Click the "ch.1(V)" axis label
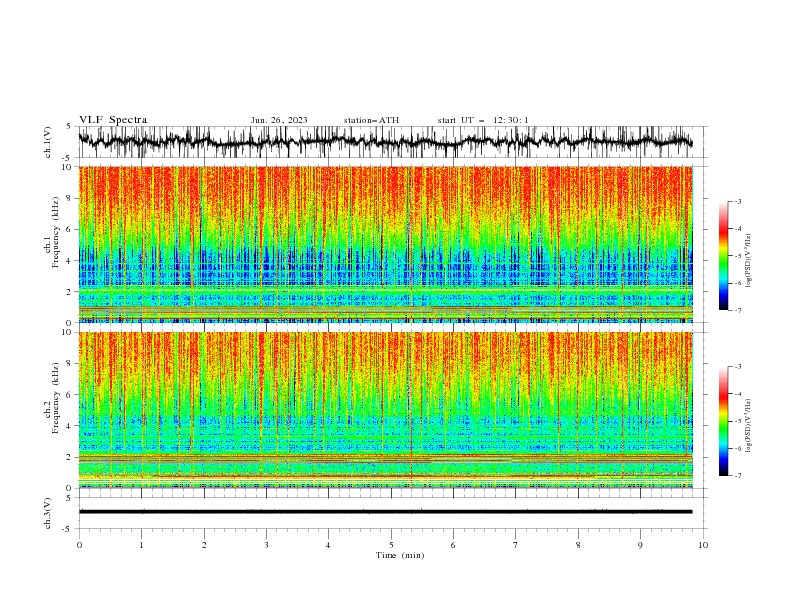This screenshot has height=612, width=792. pos(48,142)
